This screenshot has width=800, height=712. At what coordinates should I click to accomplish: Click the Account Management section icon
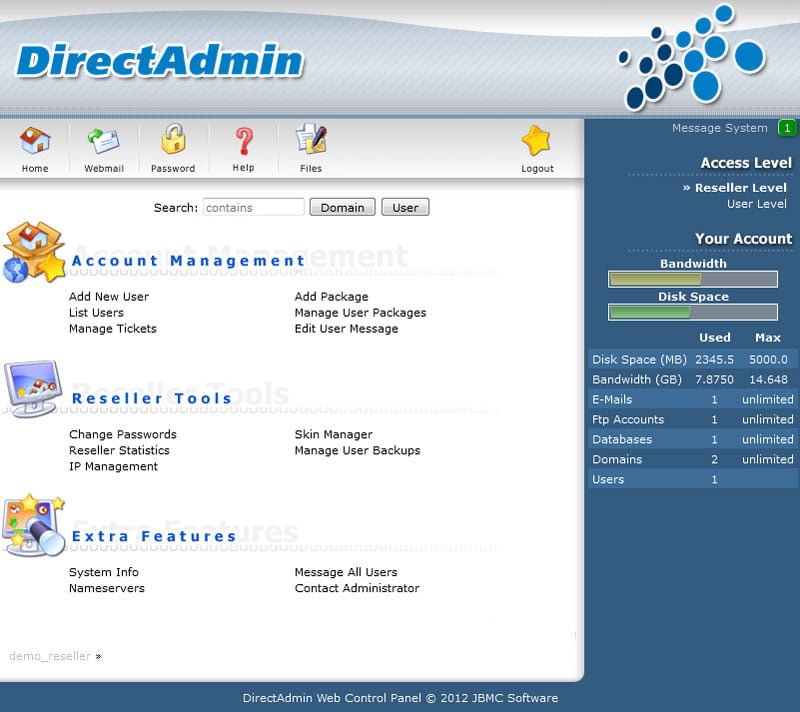click(x=34, y=252)
